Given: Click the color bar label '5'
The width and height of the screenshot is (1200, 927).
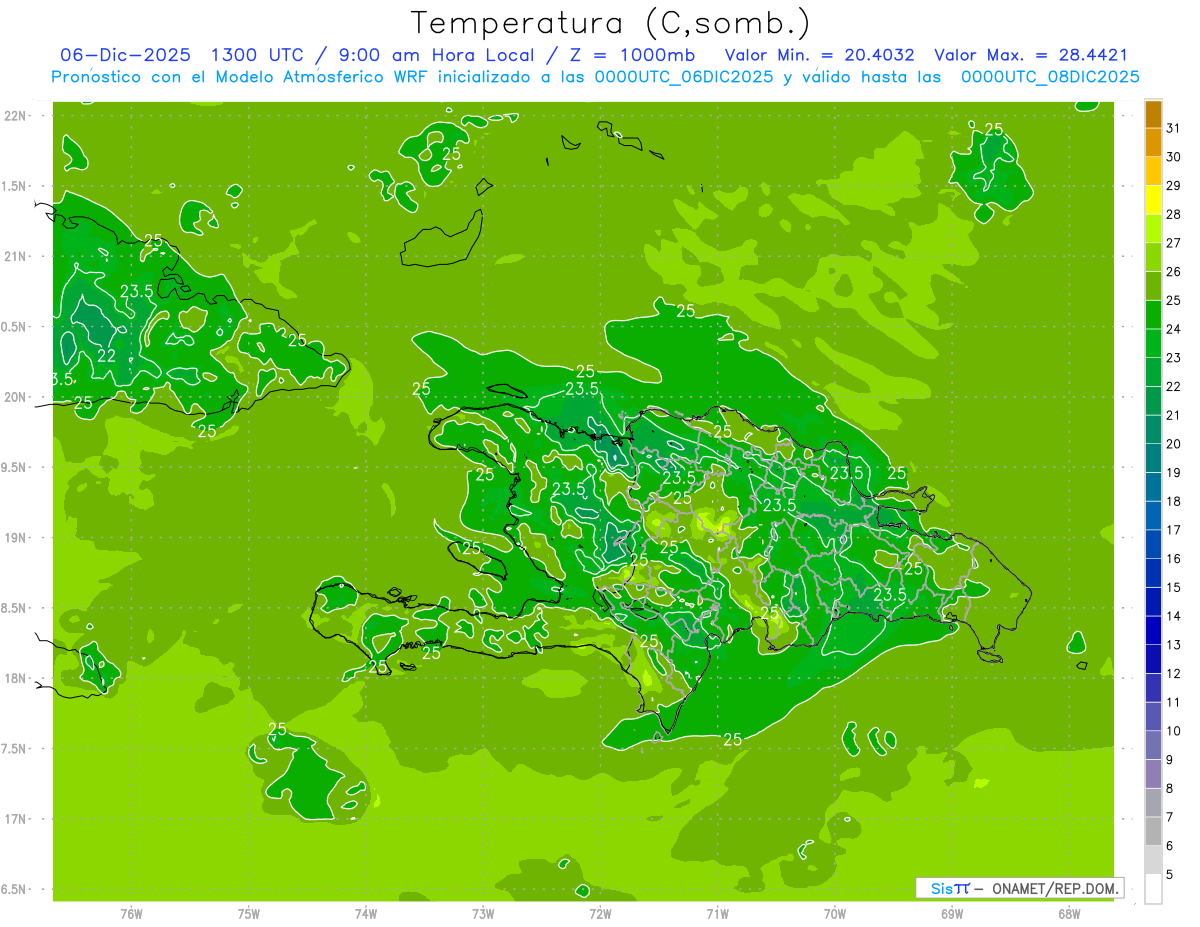Looking at the screenshot, I should click(1170, 874).
